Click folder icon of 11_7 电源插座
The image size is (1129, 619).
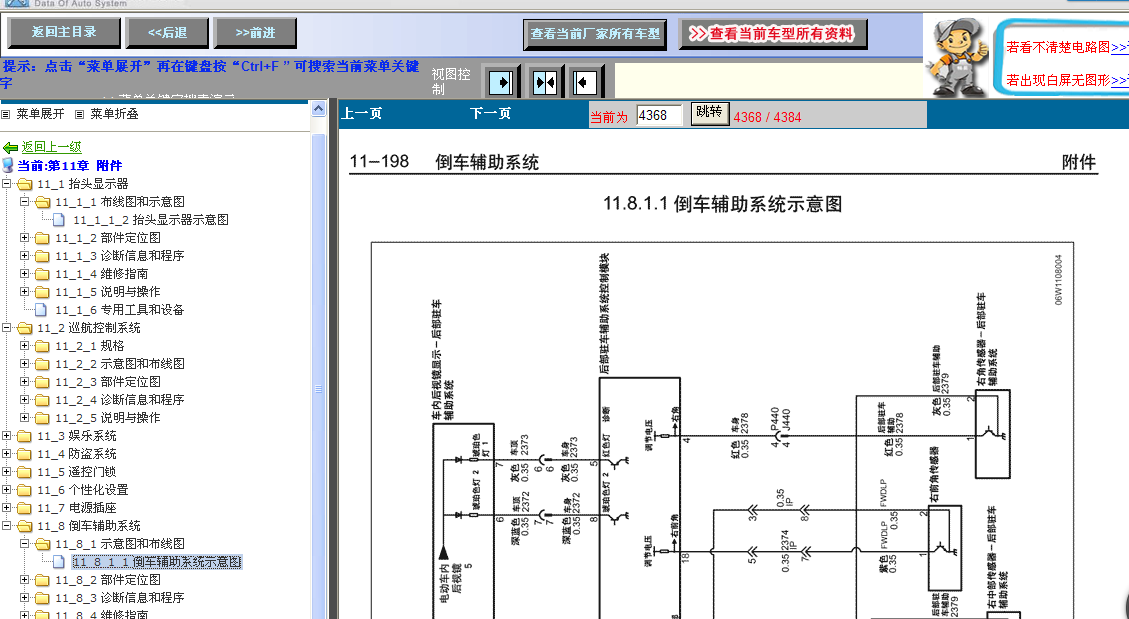tap(25, 508)
